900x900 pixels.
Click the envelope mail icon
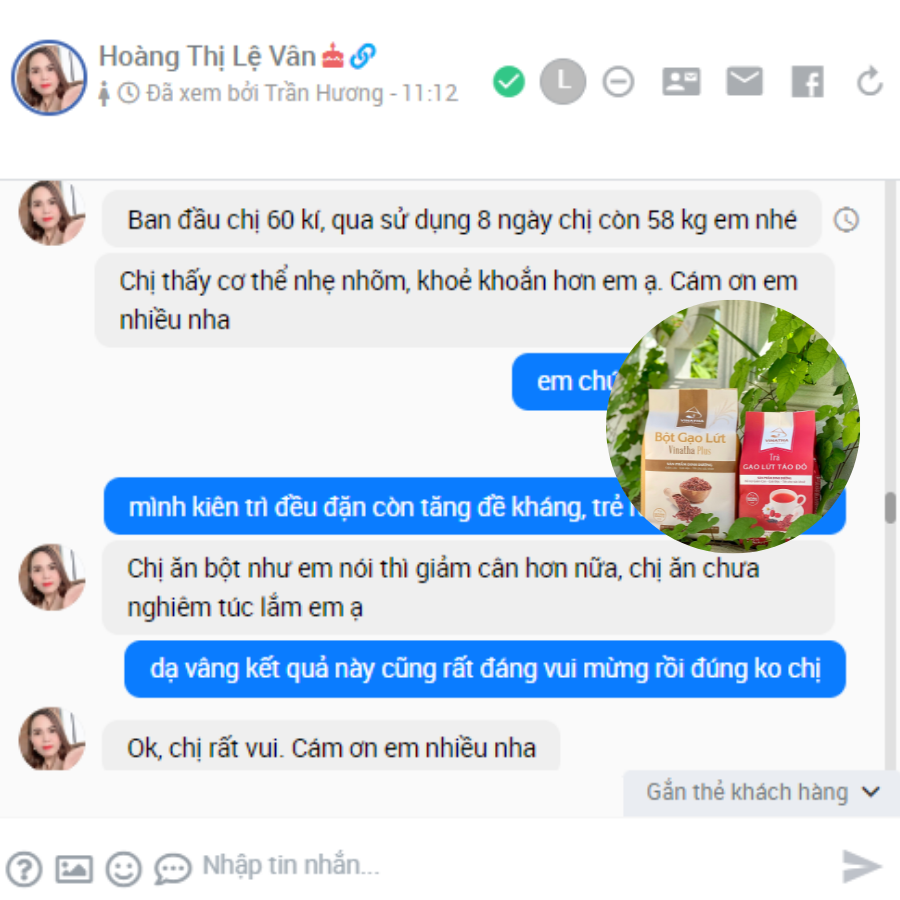(x=744, y=81)
